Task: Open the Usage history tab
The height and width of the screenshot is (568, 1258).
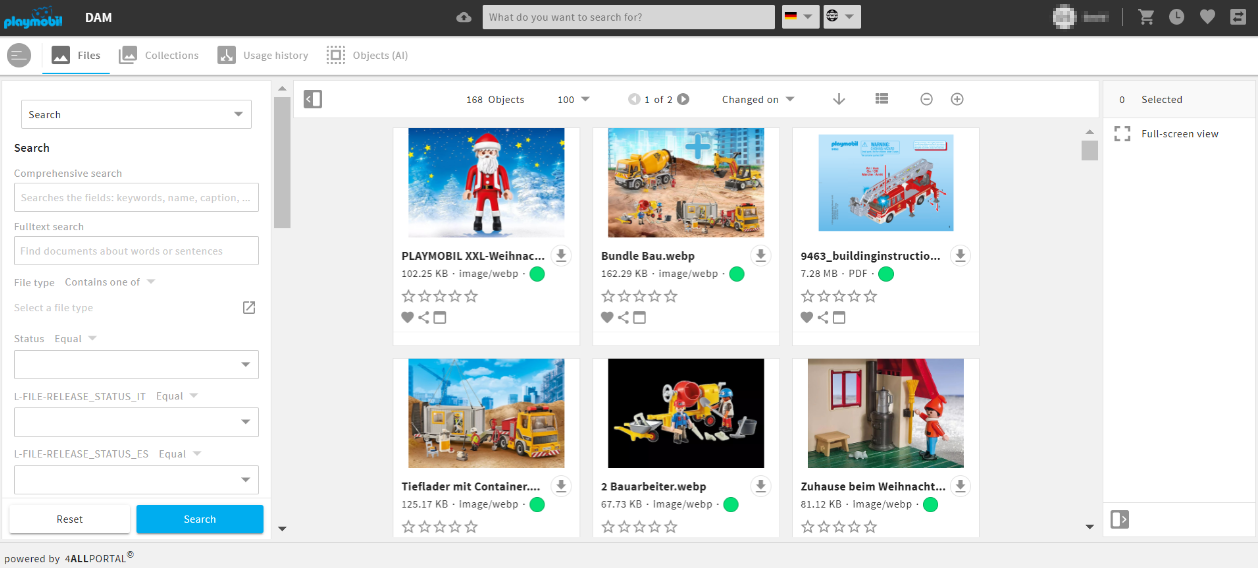Action: 263,56
